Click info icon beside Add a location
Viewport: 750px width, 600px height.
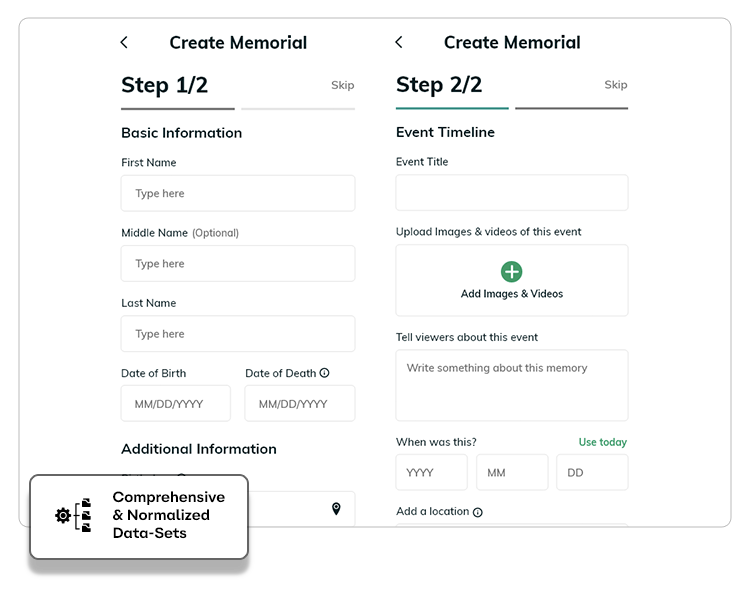[478, 512]
